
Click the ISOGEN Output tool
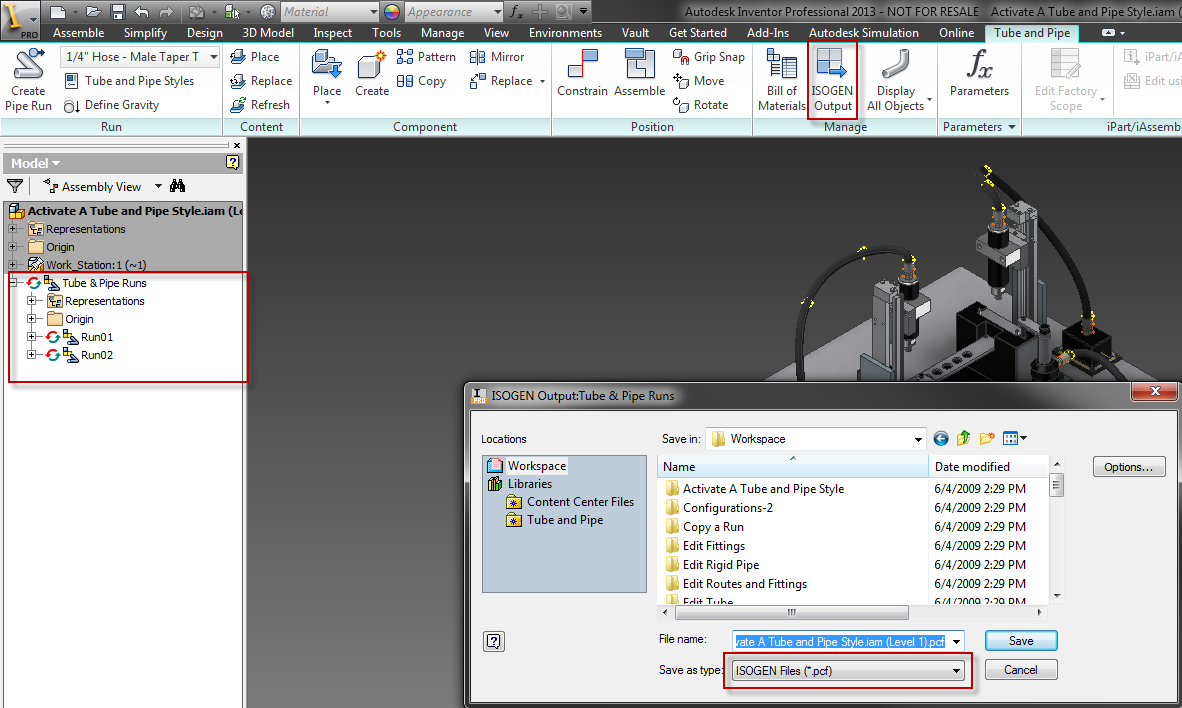tap(832, 80)
